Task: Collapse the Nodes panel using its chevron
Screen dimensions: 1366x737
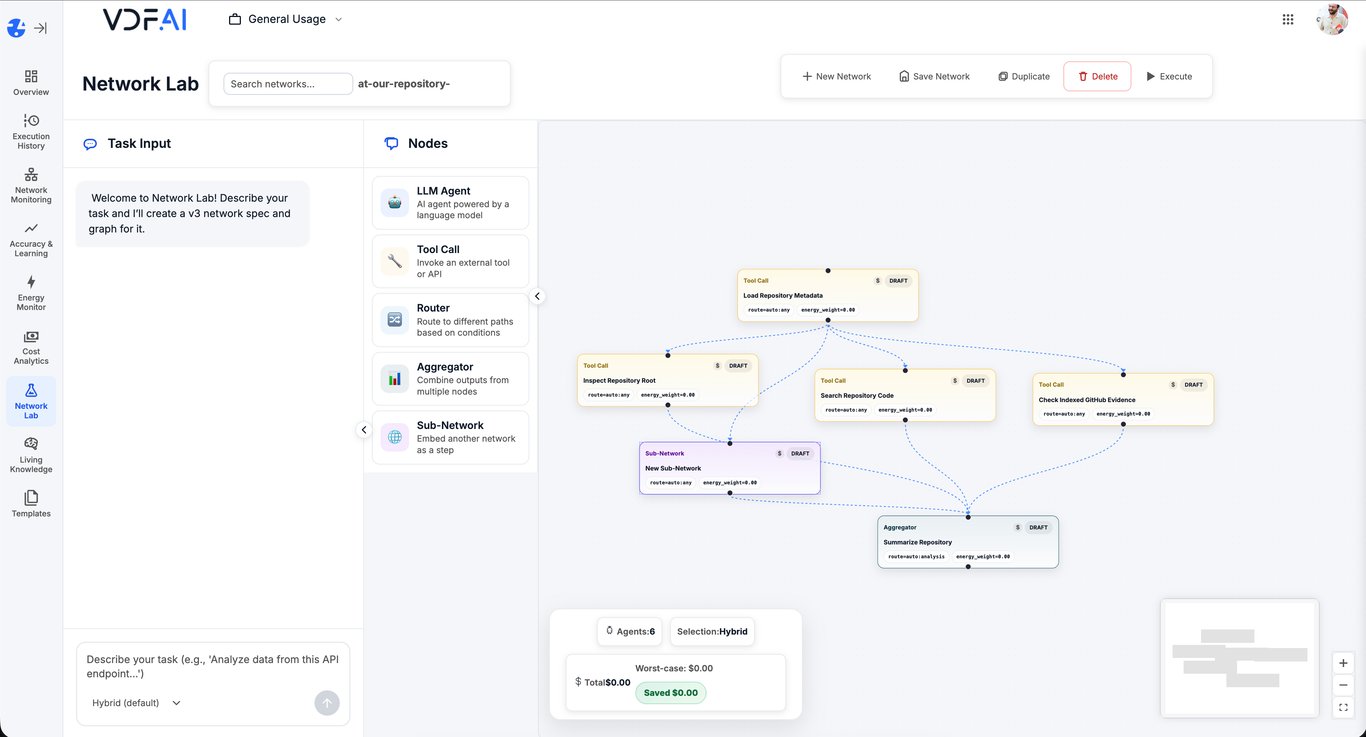Action: click(x=537, y=296)
